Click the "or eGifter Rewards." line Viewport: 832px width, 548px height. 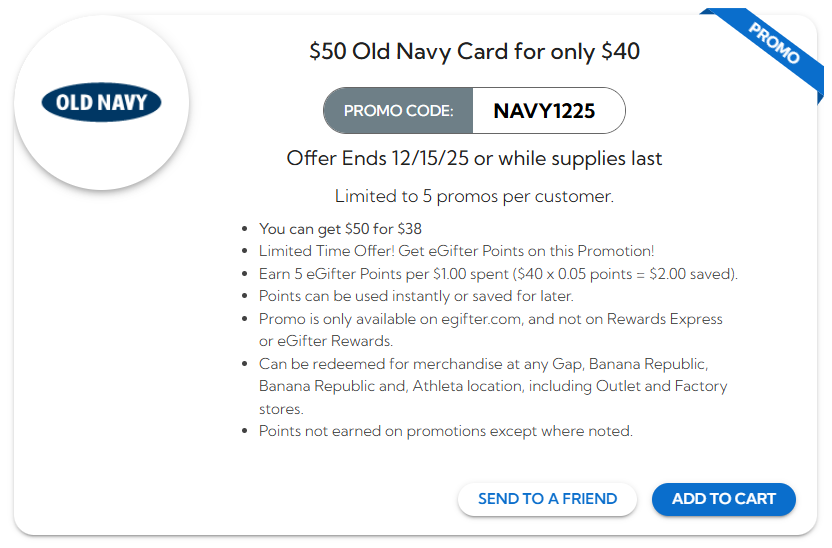[x=325, y=341]
